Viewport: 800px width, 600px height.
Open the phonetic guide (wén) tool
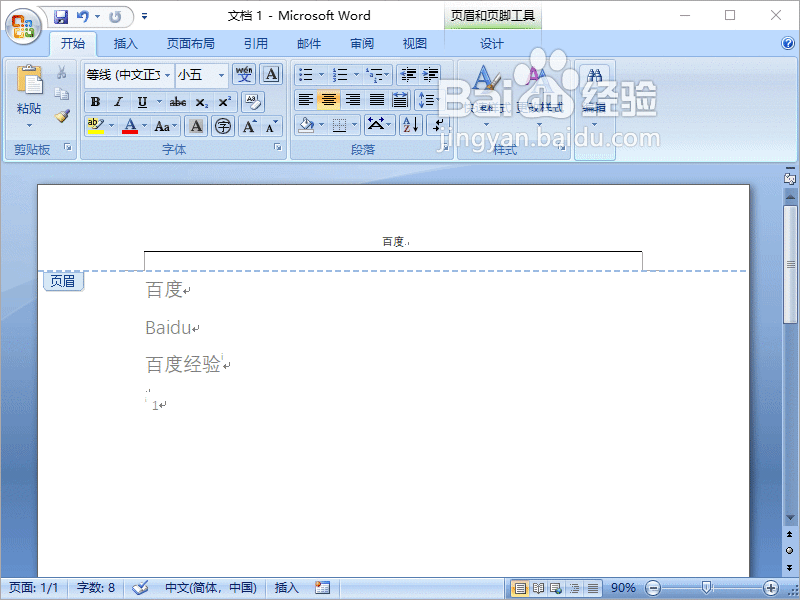coord(244,74)
